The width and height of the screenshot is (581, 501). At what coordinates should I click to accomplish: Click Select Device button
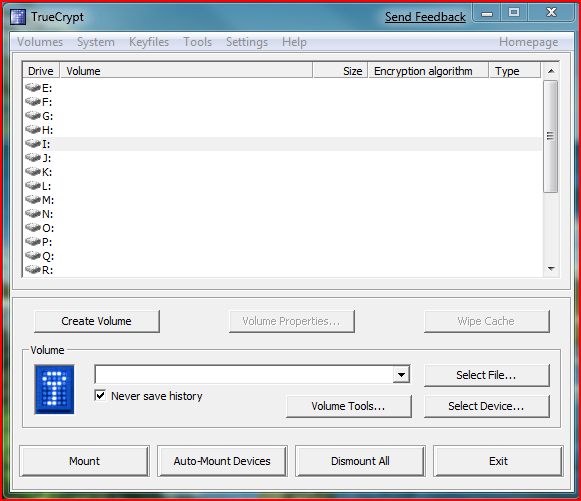click(487, 407)
